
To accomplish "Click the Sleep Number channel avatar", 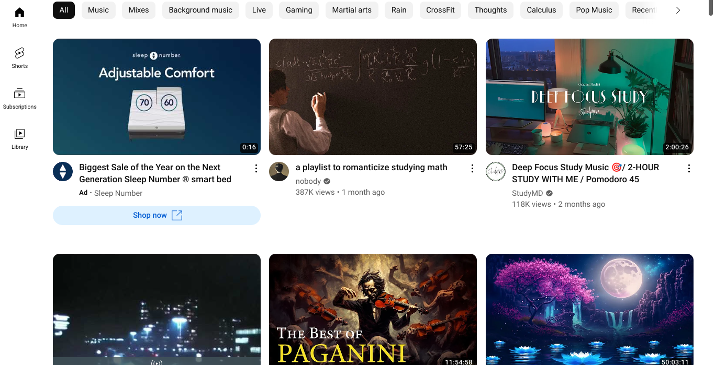I will click(63, 172).
